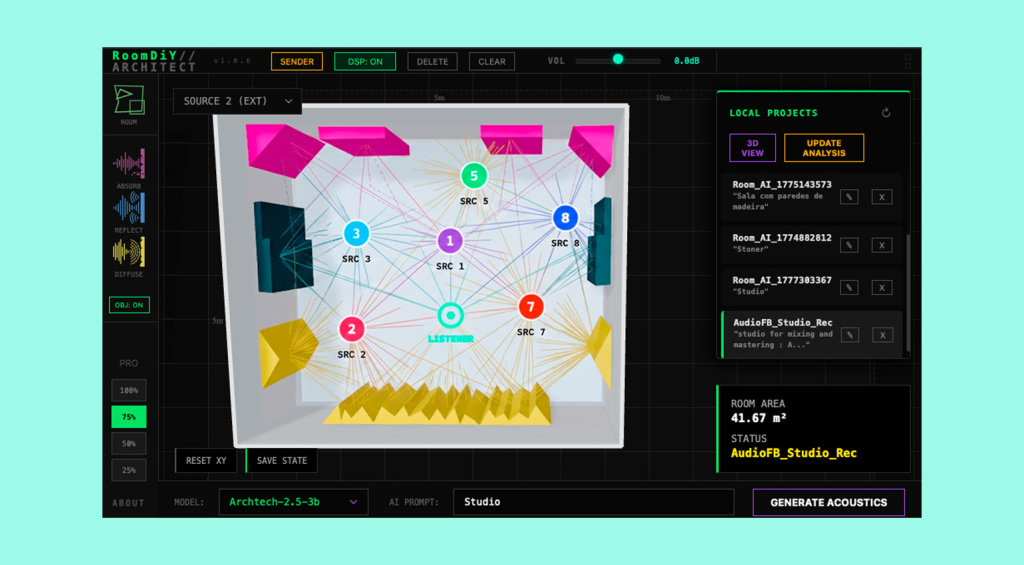Click the Listener marker in the room

tap(450, 315)
